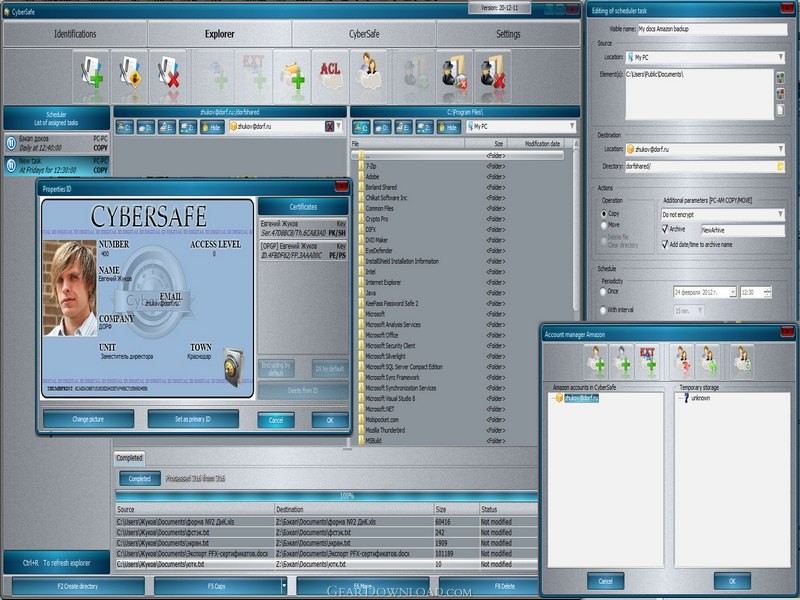
Task: Click remove element icon beside scheduler Element(s) box
Action: click(x=780, y=94)
